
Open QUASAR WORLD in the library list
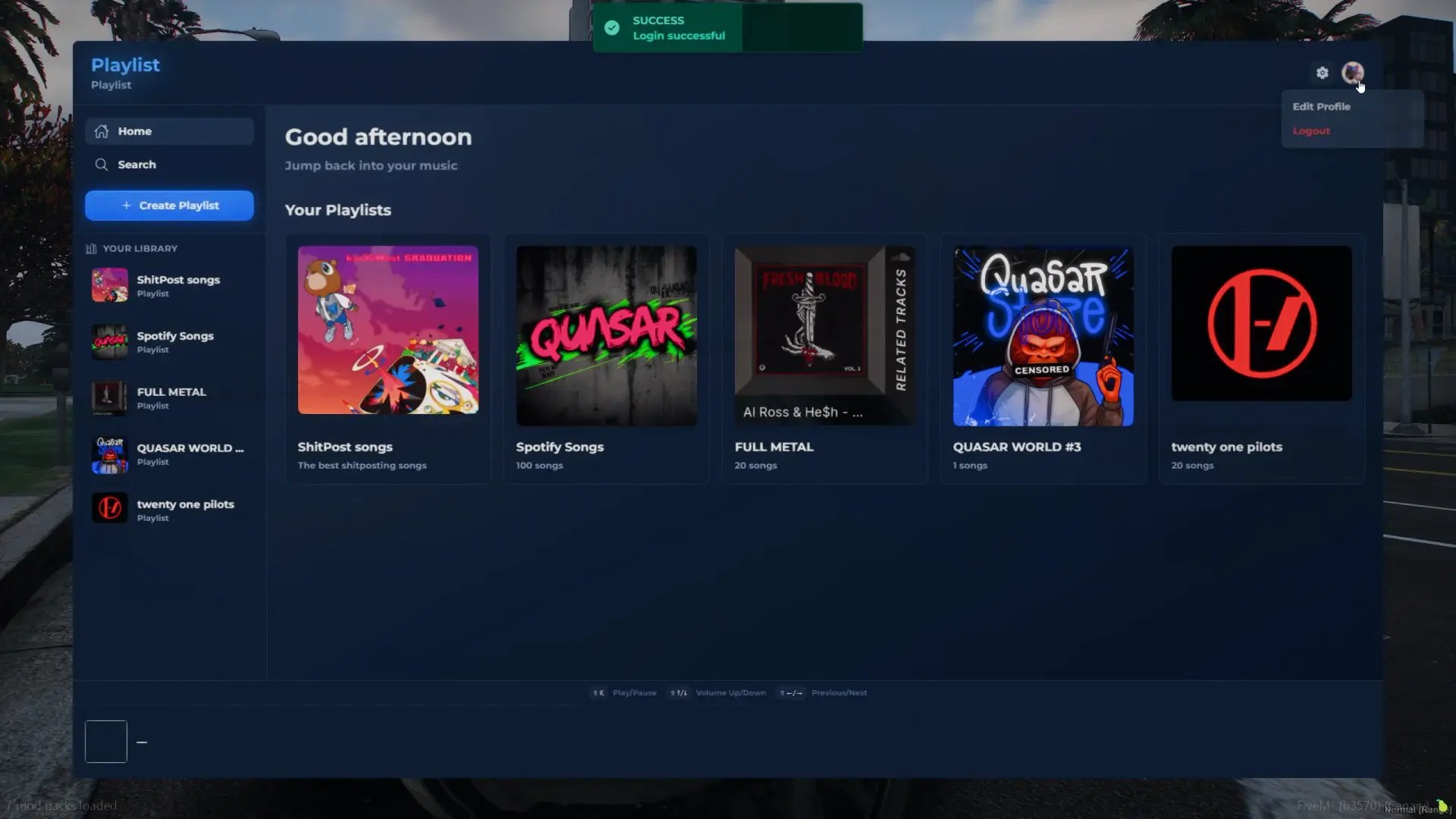(x=169, y=454)
